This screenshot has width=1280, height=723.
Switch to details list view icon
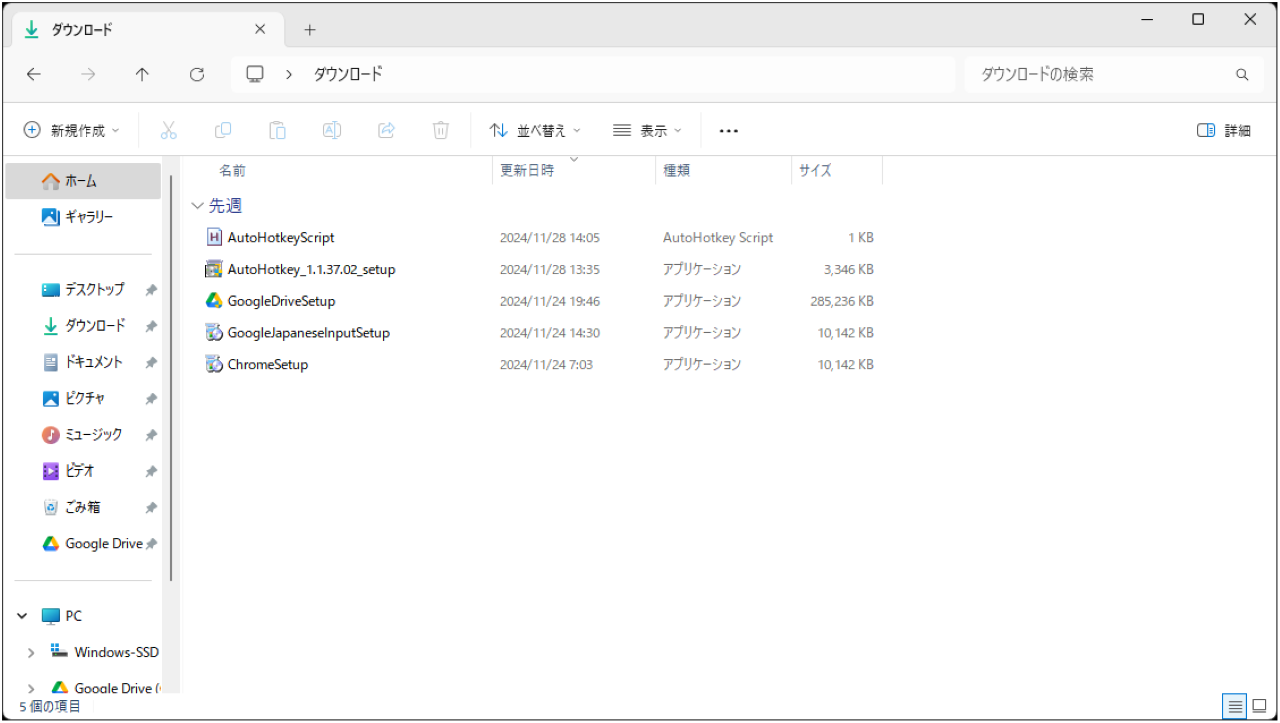click(1235, 706)
